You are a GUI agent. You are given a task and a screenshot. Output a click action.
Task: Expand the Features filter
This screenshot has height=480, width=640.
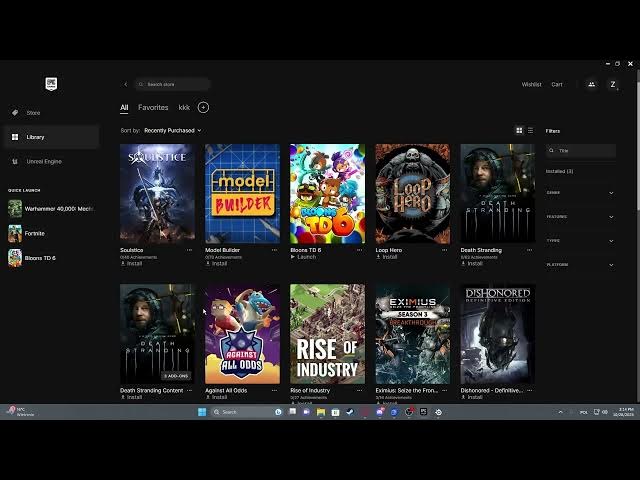coord(580,217)
